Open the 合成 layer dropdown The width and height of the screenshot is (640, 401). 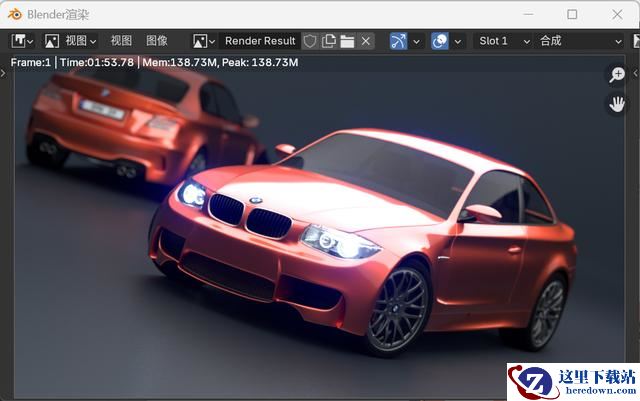coord(580,41)
